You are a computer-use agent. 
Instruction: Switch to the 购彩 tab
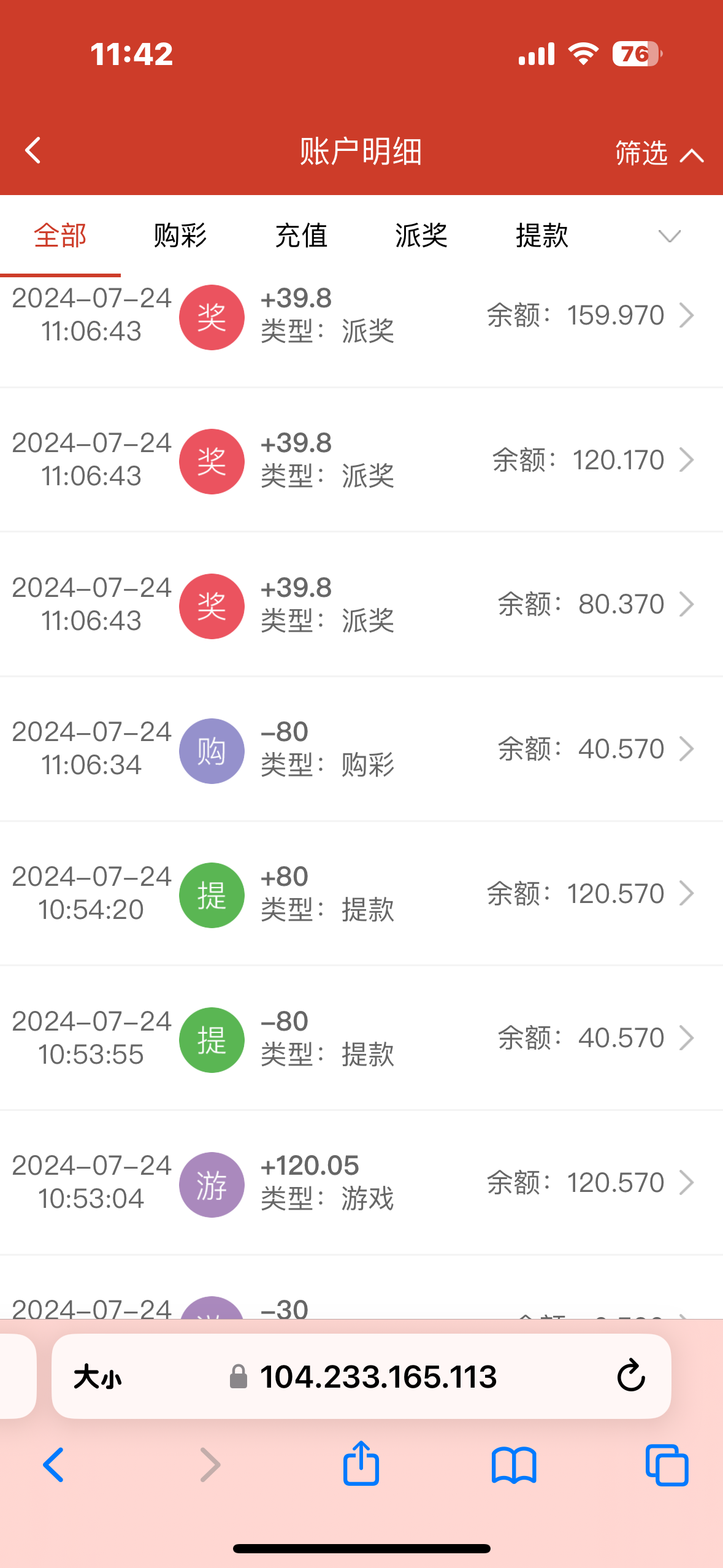click(180, 236)
